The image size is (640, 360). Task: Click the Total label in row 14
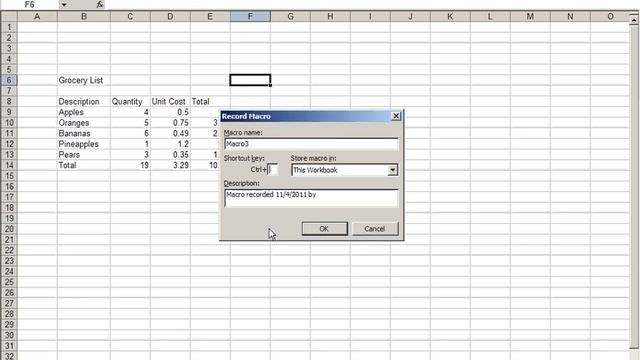pos(84,165)
